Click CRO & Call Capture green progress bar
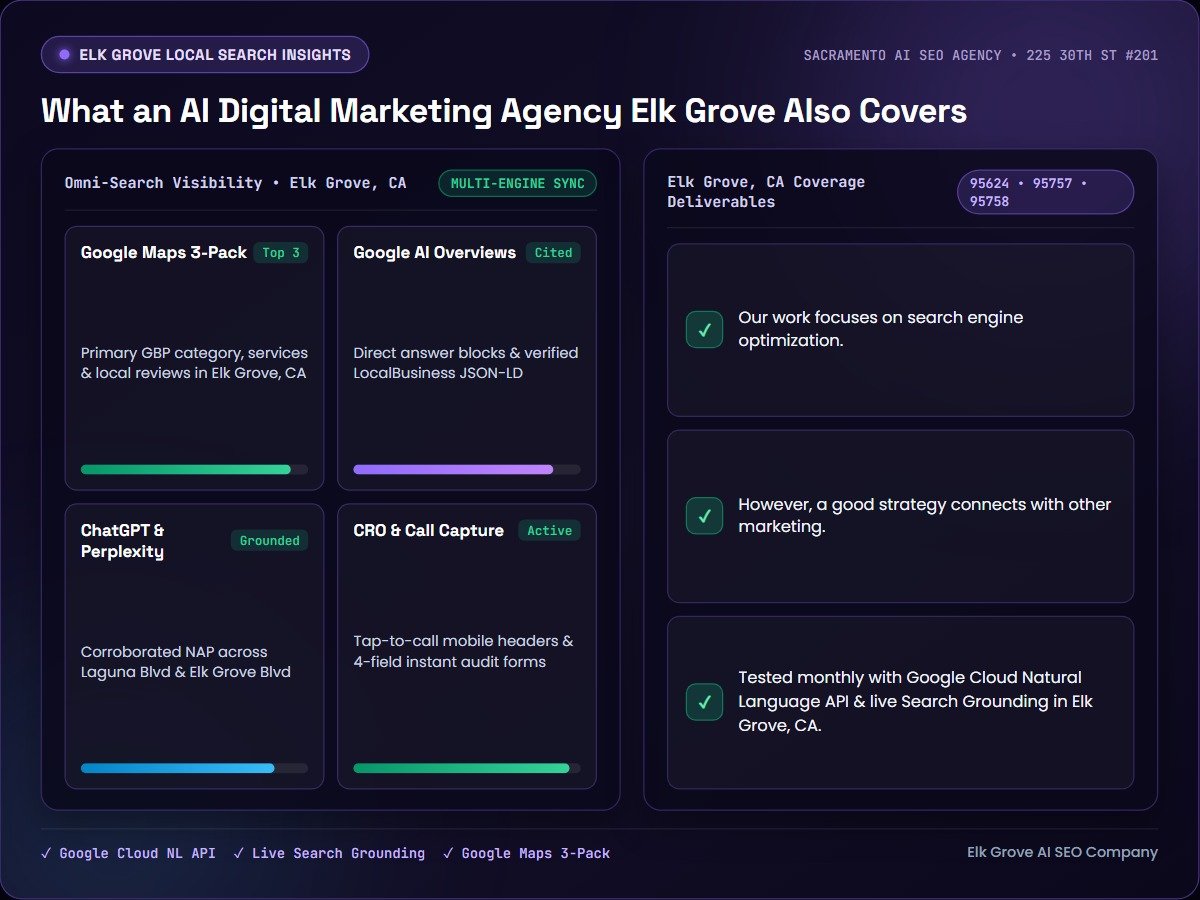 tap(467, 768)
